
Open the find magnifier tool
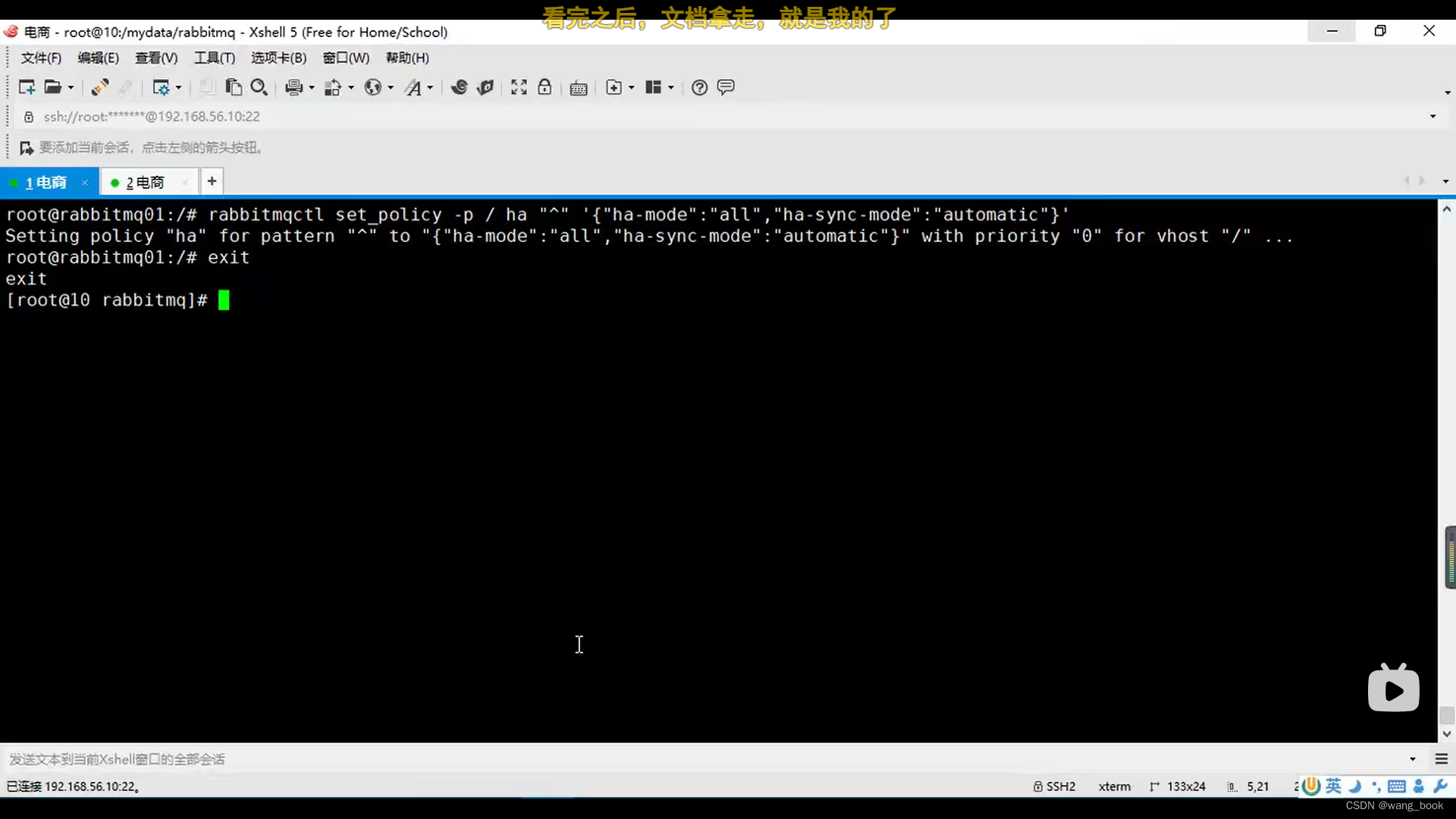(259, 87)
